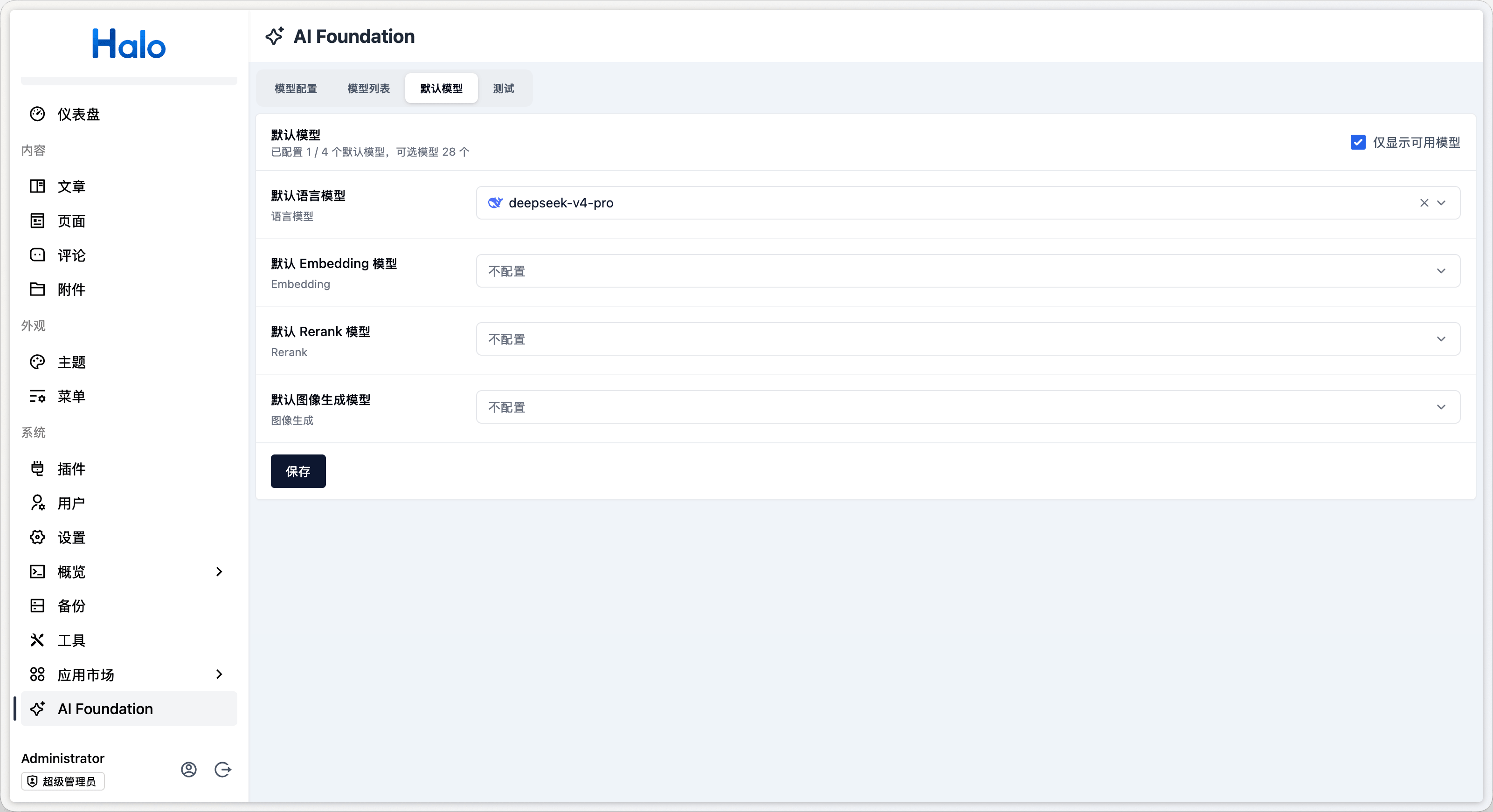
Task: Open 主题 sidebar link
Action: coord(129,362)
